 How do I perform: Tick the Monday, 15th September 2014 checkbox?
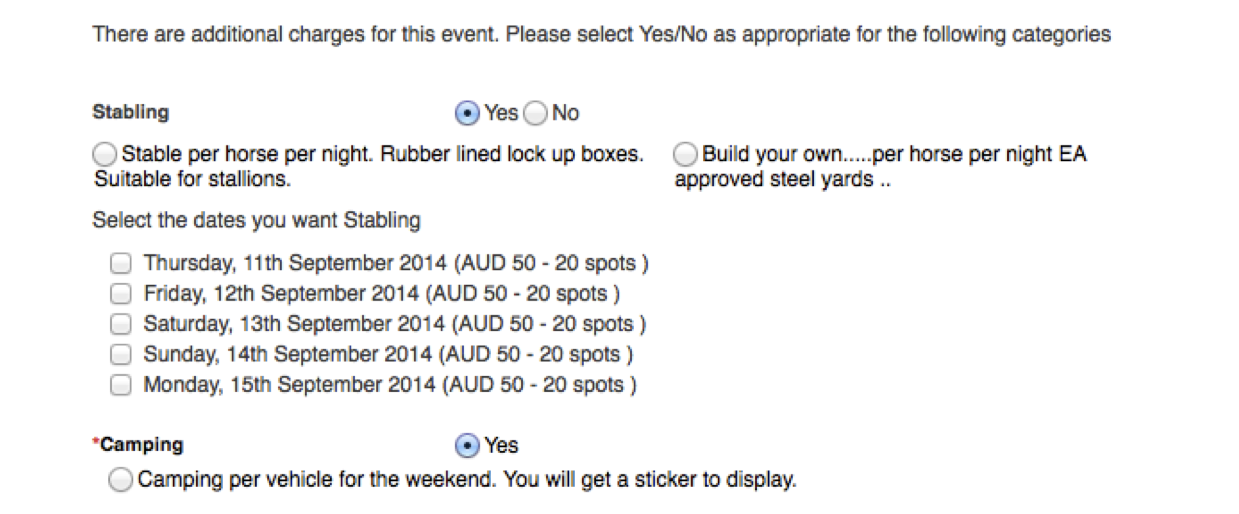tap(121, 385)
